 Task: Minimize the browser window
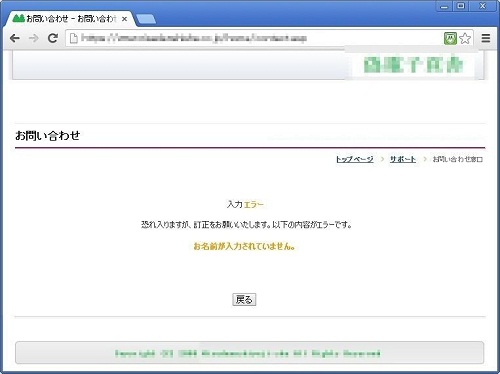(x=444, y=6)
